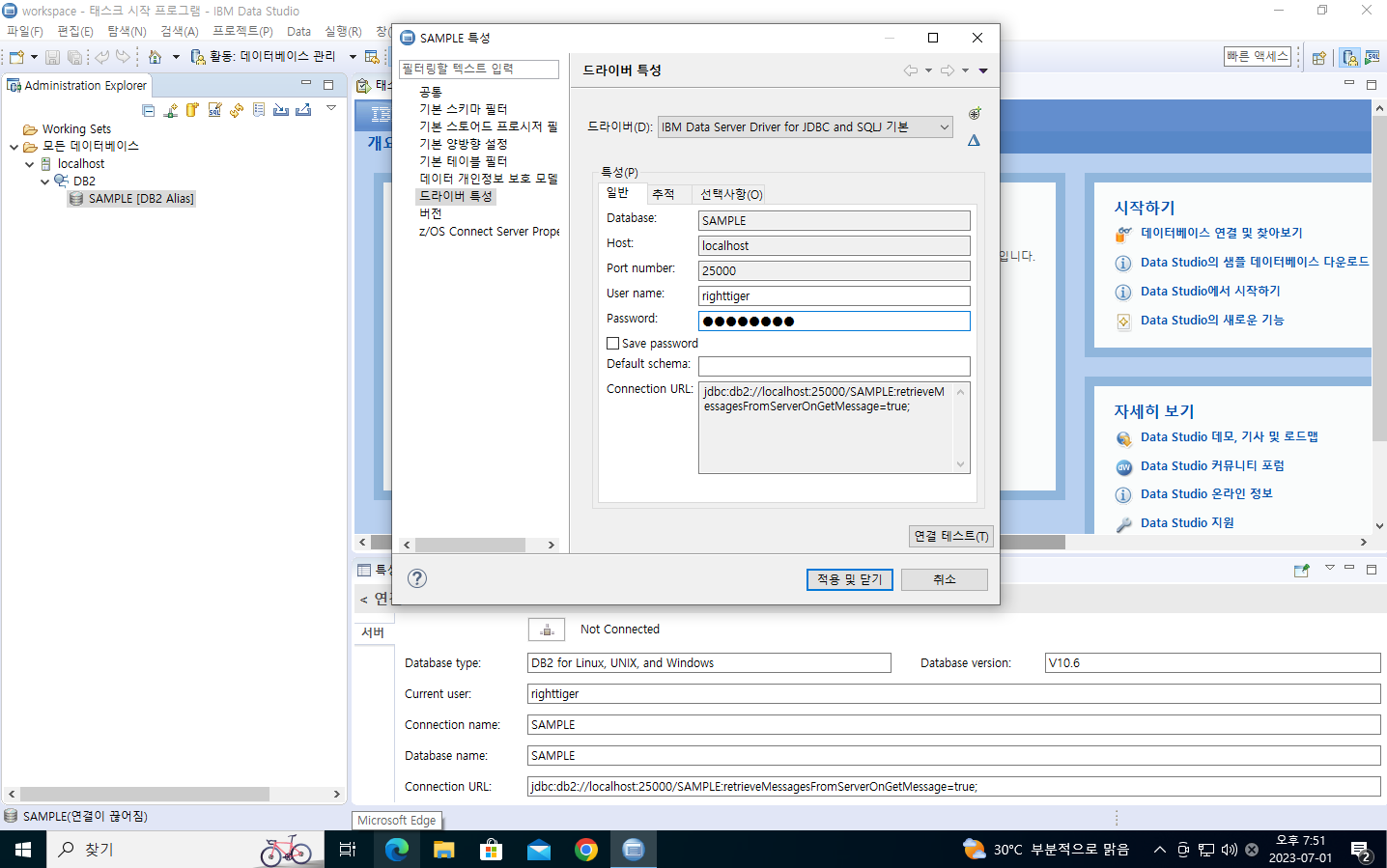Click the Export icon in explorer toolbar

[x=303, y=110]
